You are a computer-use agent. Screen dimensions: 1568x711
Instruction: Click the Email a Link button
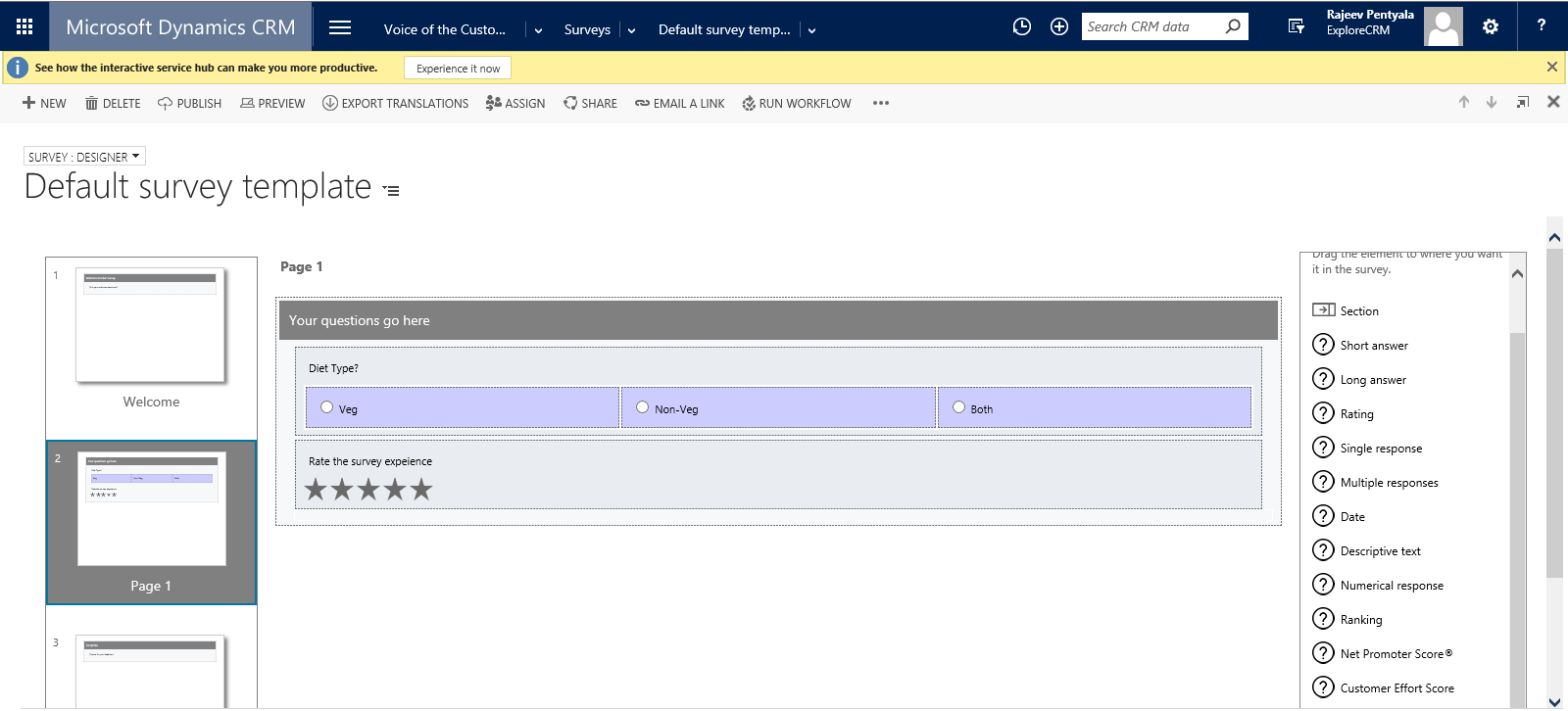coord(679,103)
